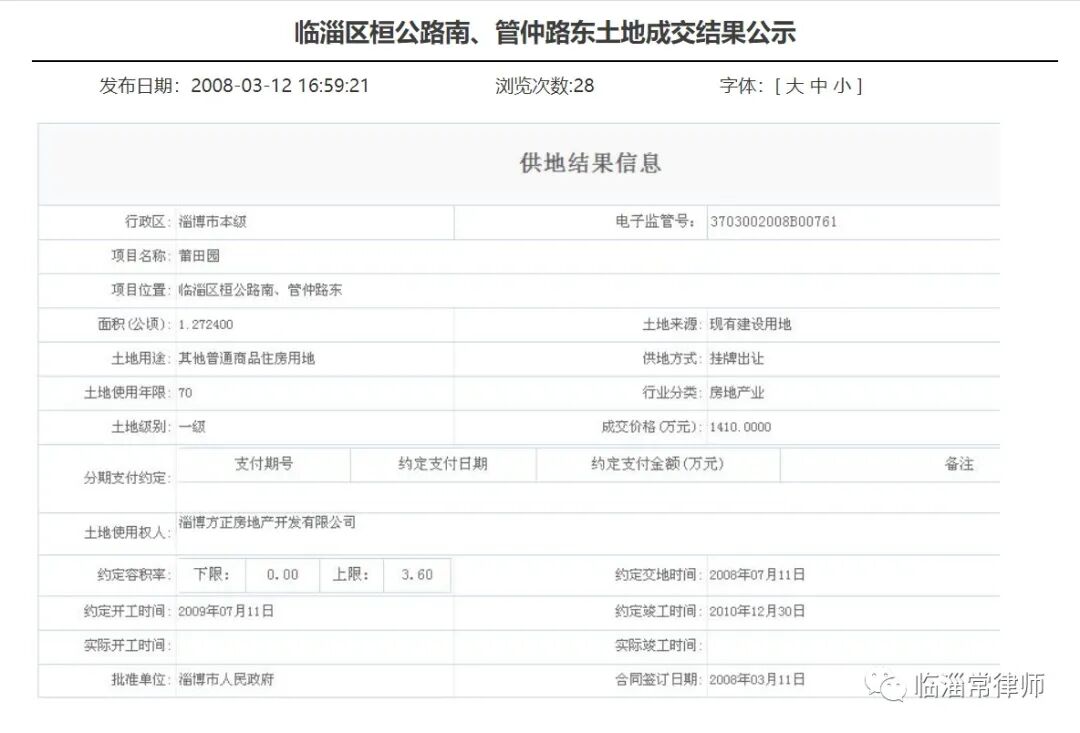This screenshot has height=733, width=1080.
Task: Select the area value 1.272400
Action: pos(205,324)
